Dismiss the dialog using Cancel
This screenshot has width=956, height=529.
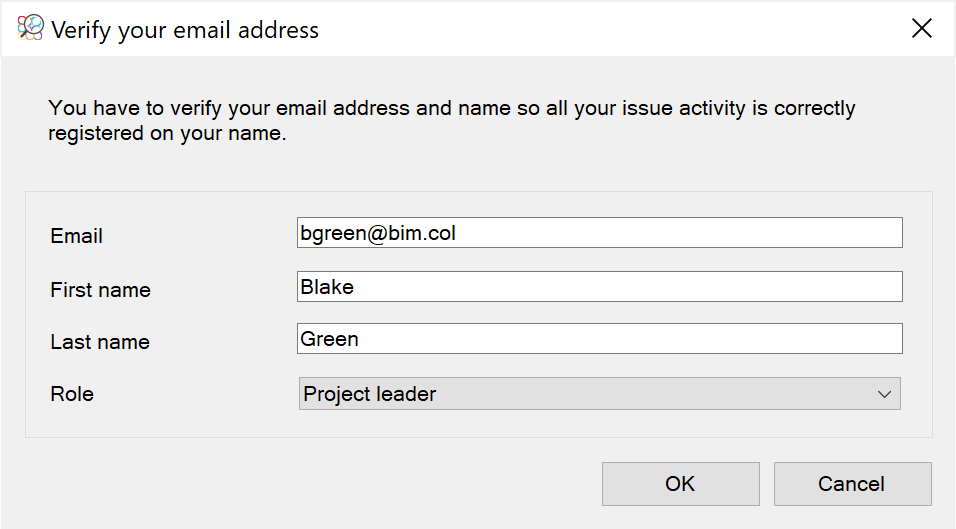pos(852,484)
